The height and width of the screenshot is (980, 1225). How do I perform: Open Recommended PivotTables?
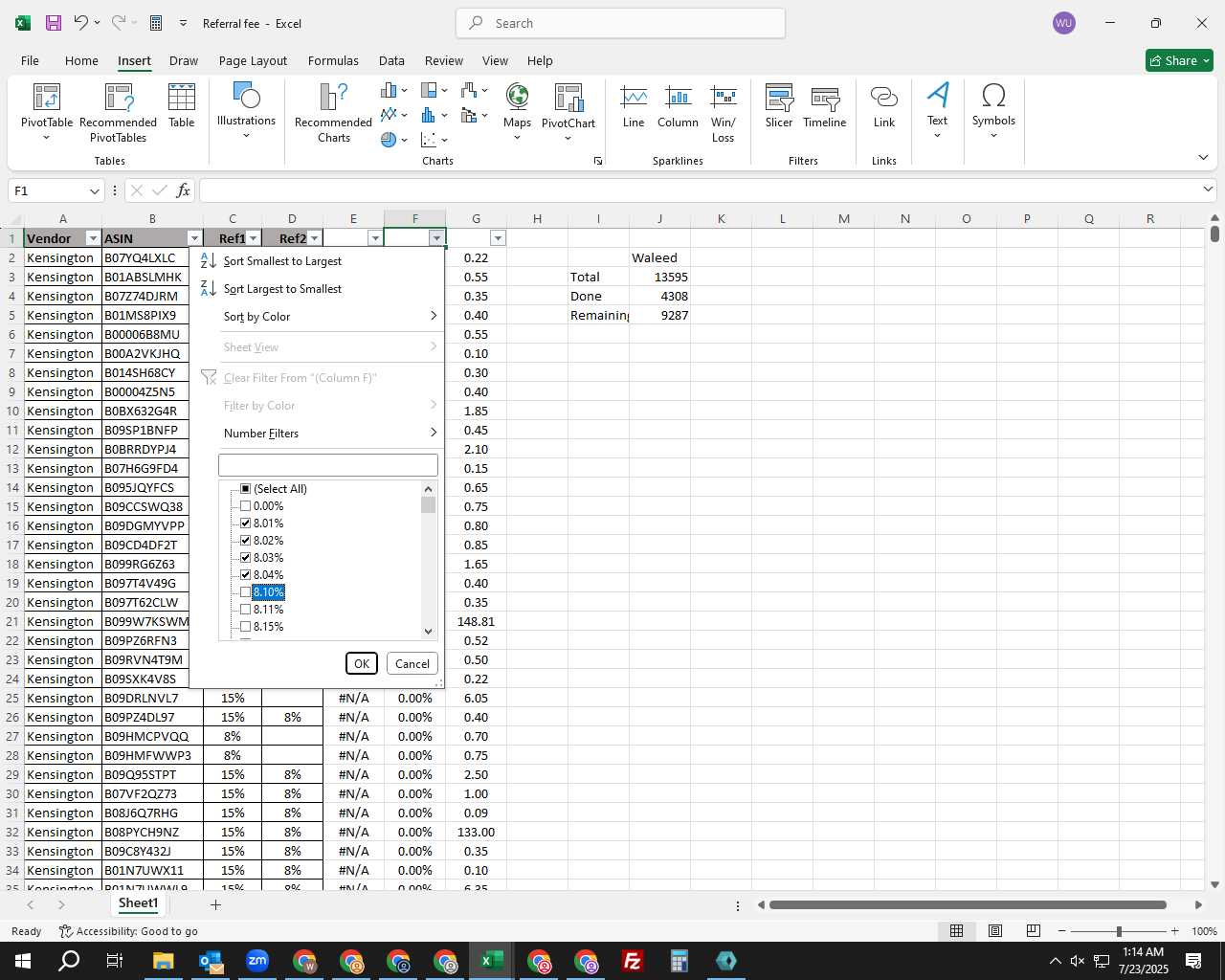point(118,113)
